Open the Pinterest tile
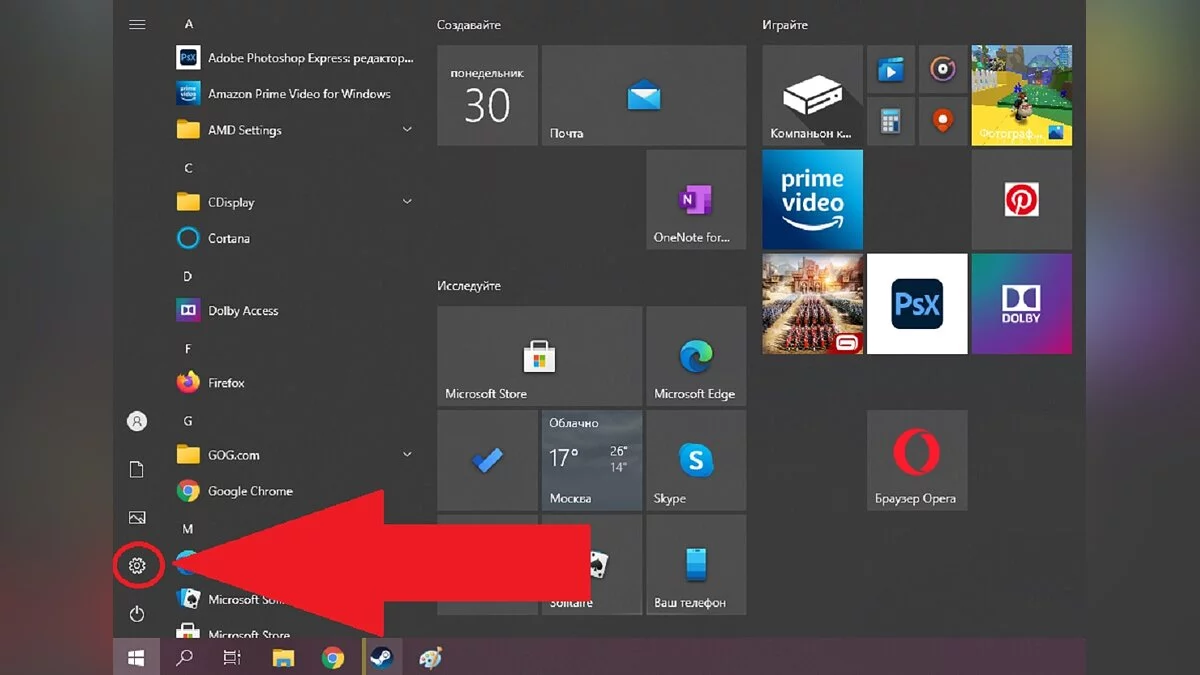Screen dimensions: 1200x675 pos(1021,199)
